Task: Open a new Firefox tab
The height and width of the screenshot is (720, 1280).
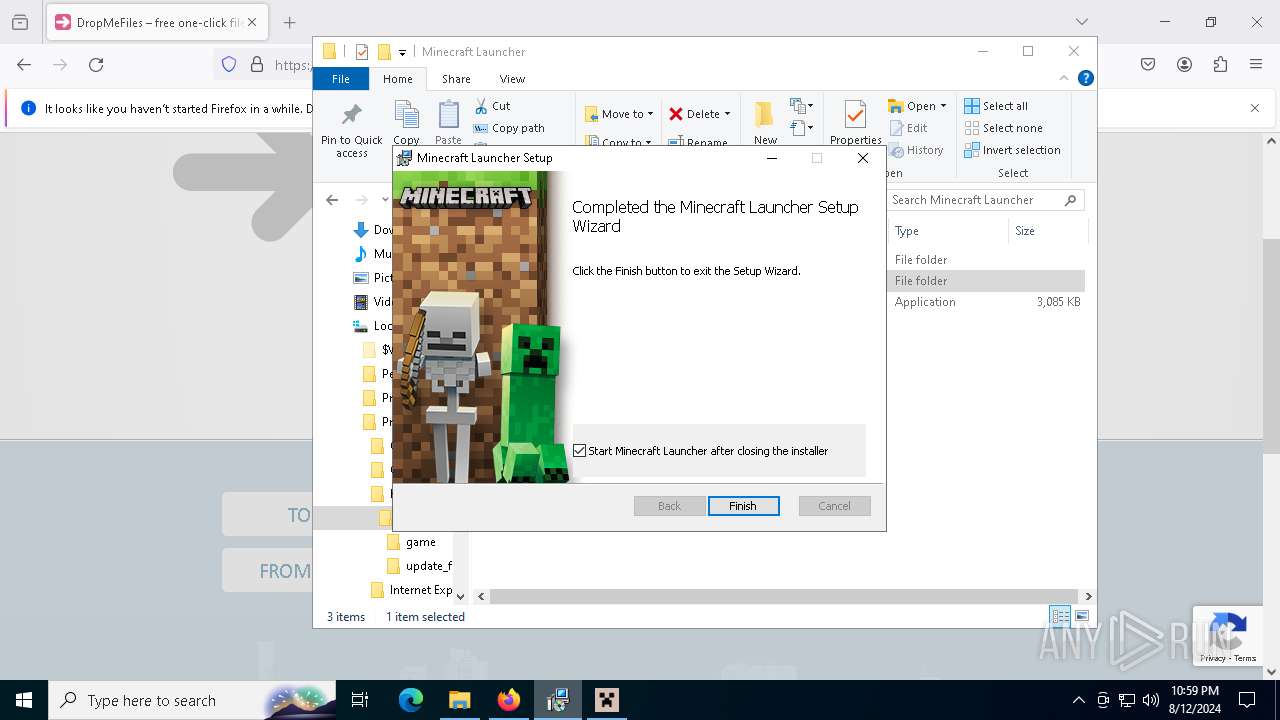Action: coord(289,22)
